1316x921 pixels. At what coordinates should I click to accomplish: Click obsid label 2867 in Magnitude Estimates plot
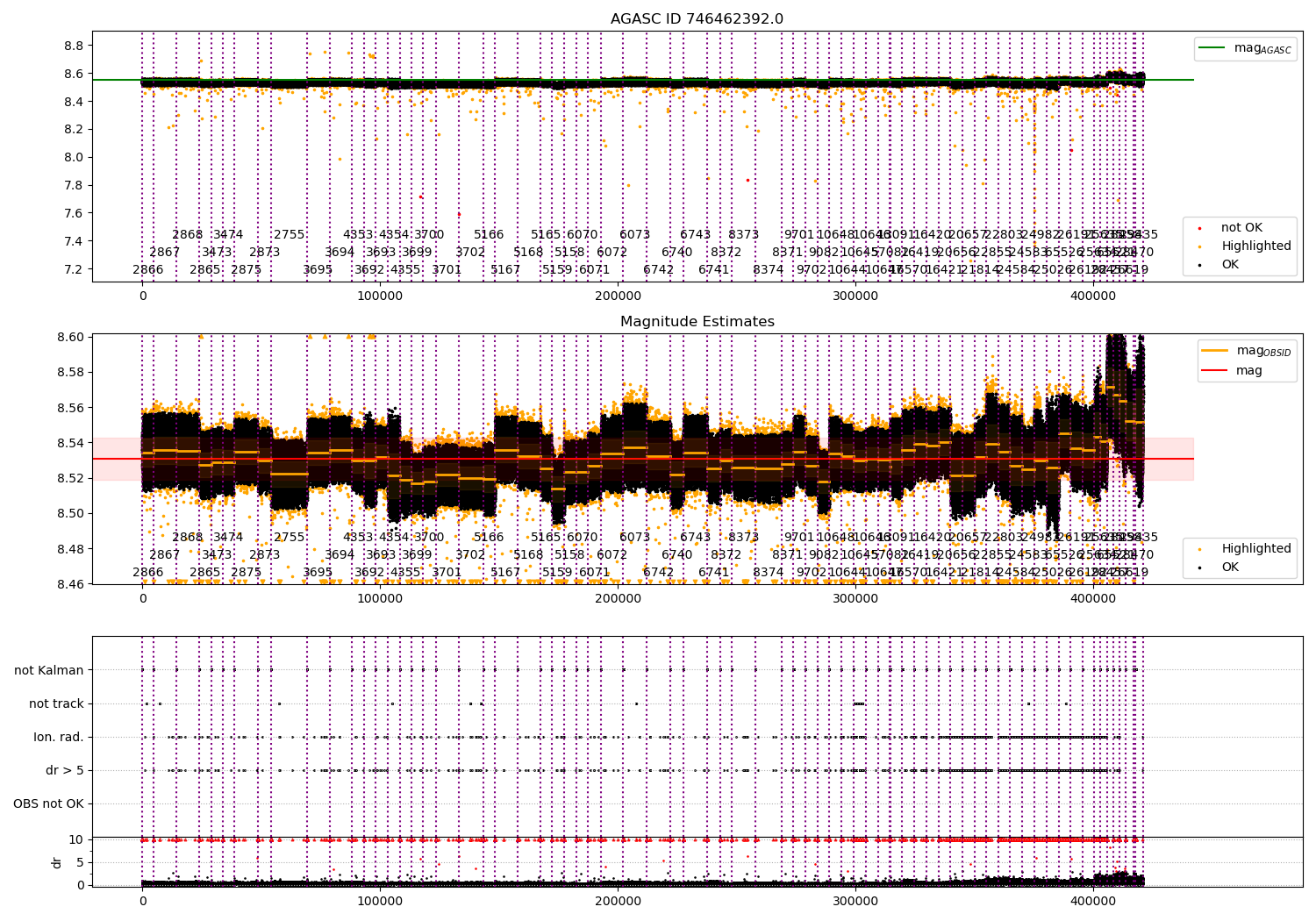click(165, 554)
